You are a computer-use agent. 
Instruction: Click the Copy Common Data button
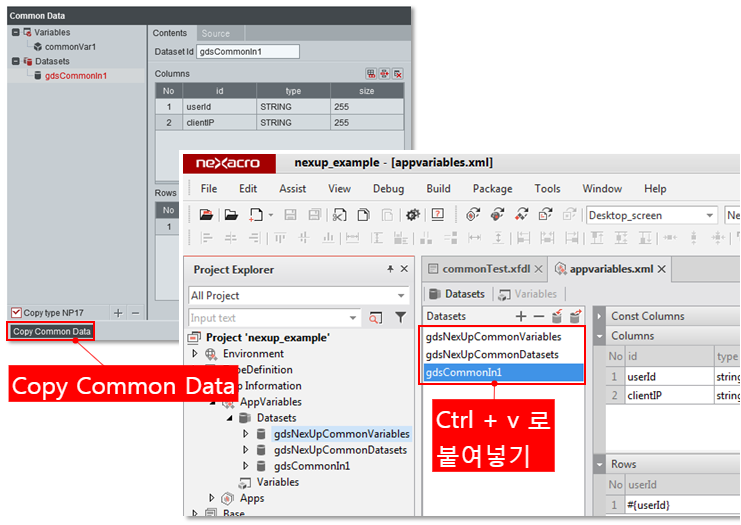point(51,331)
